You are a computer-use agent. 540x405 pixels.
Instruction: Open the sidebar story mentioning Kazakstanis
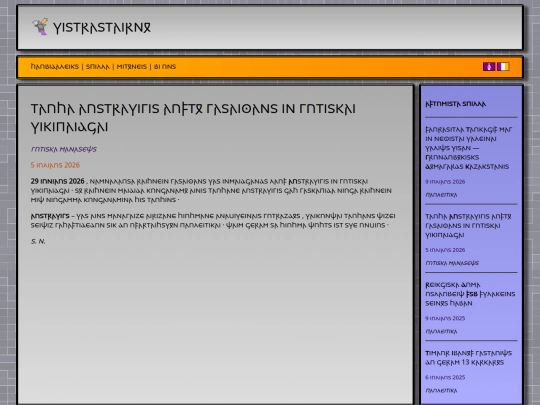(x=469, y=148)
